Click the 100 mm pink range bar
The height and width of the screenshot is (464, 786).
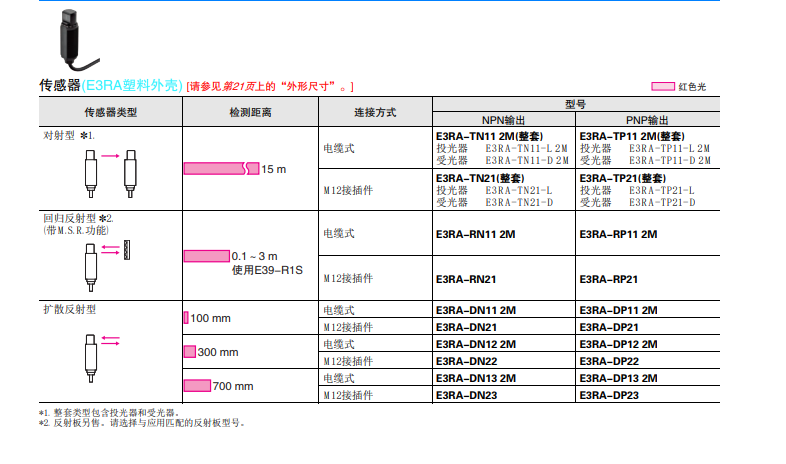(x=186, y=318)
